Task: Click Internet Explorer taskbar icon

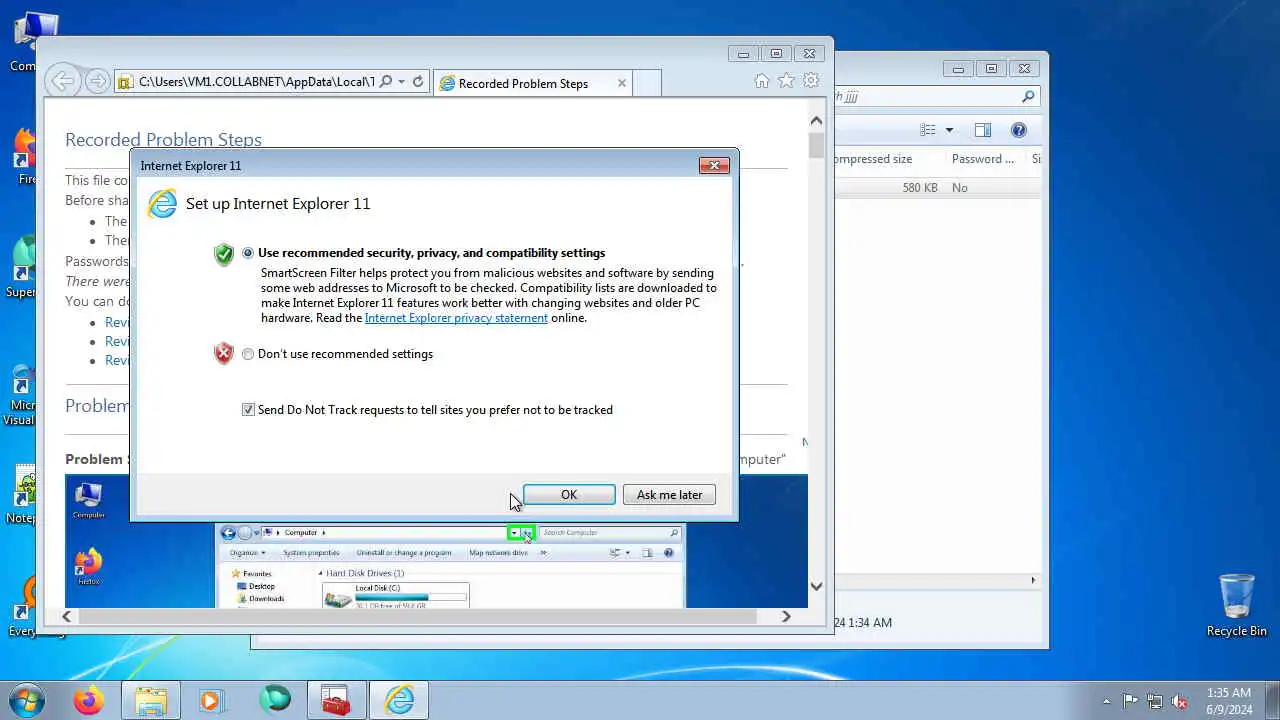Action: tap(399, 701)
